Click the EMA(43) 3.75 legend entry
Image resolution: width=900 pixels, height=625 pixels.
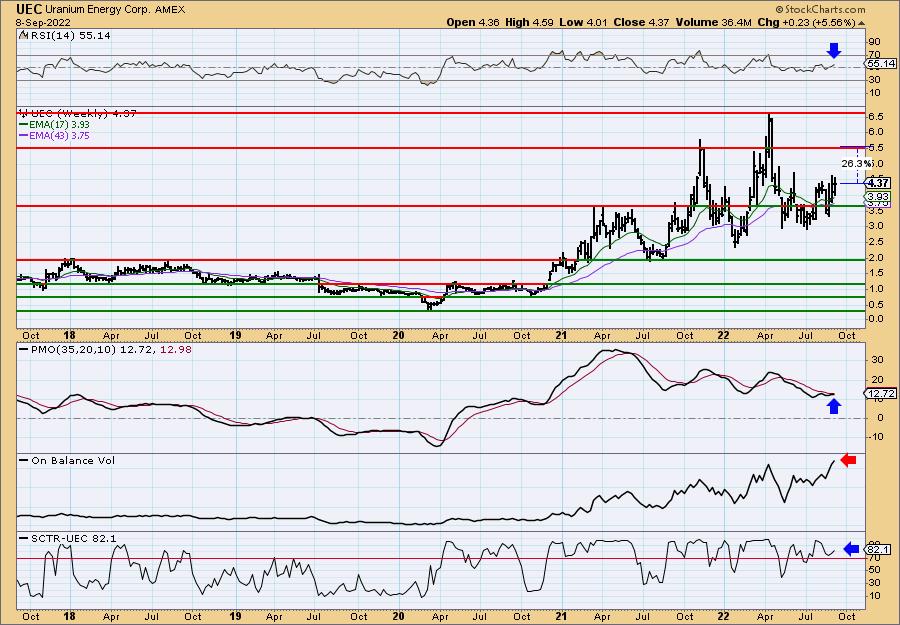[x=61, y=136]
